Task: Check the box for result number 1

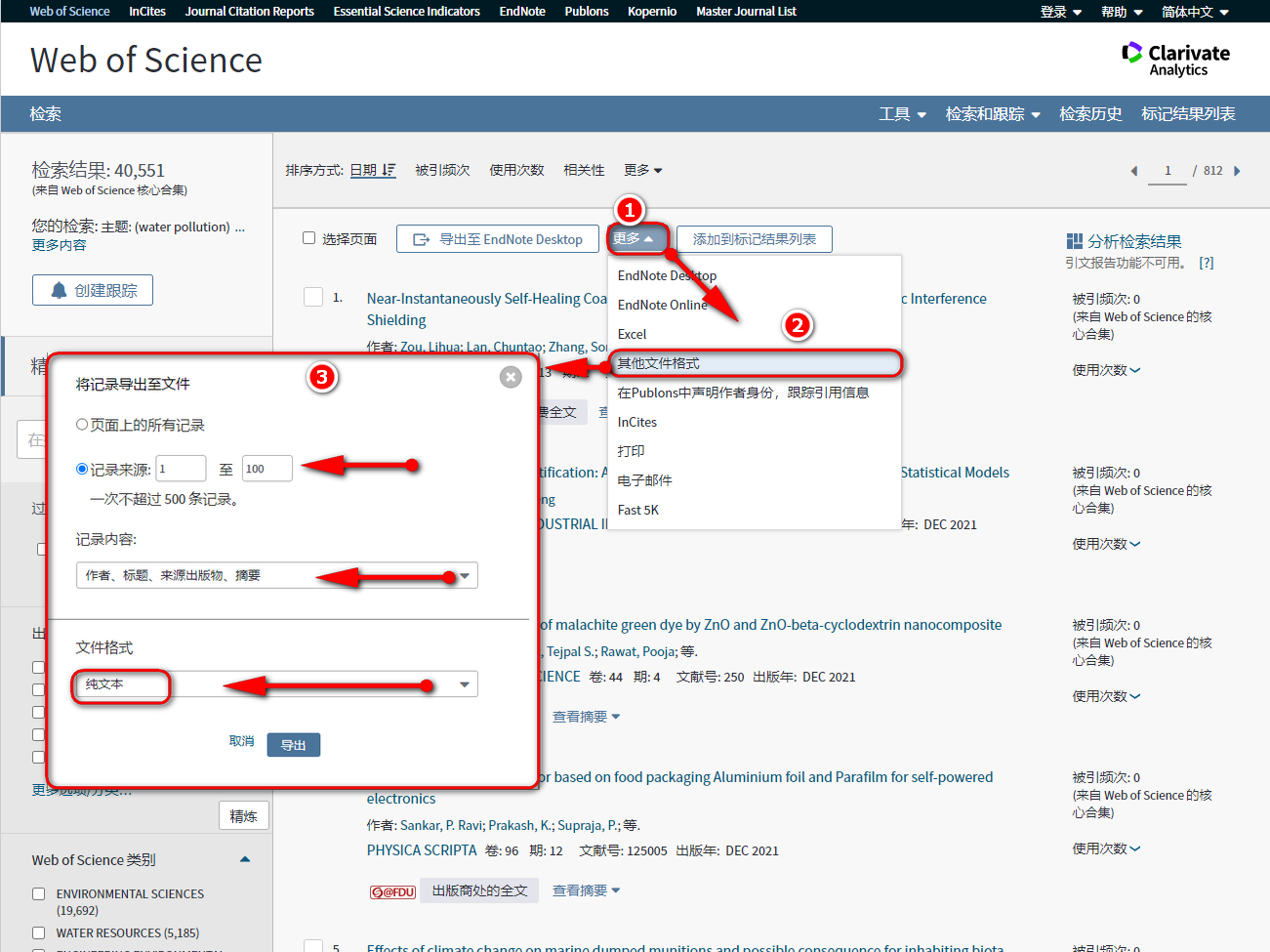Action: [x=313, y=297]
